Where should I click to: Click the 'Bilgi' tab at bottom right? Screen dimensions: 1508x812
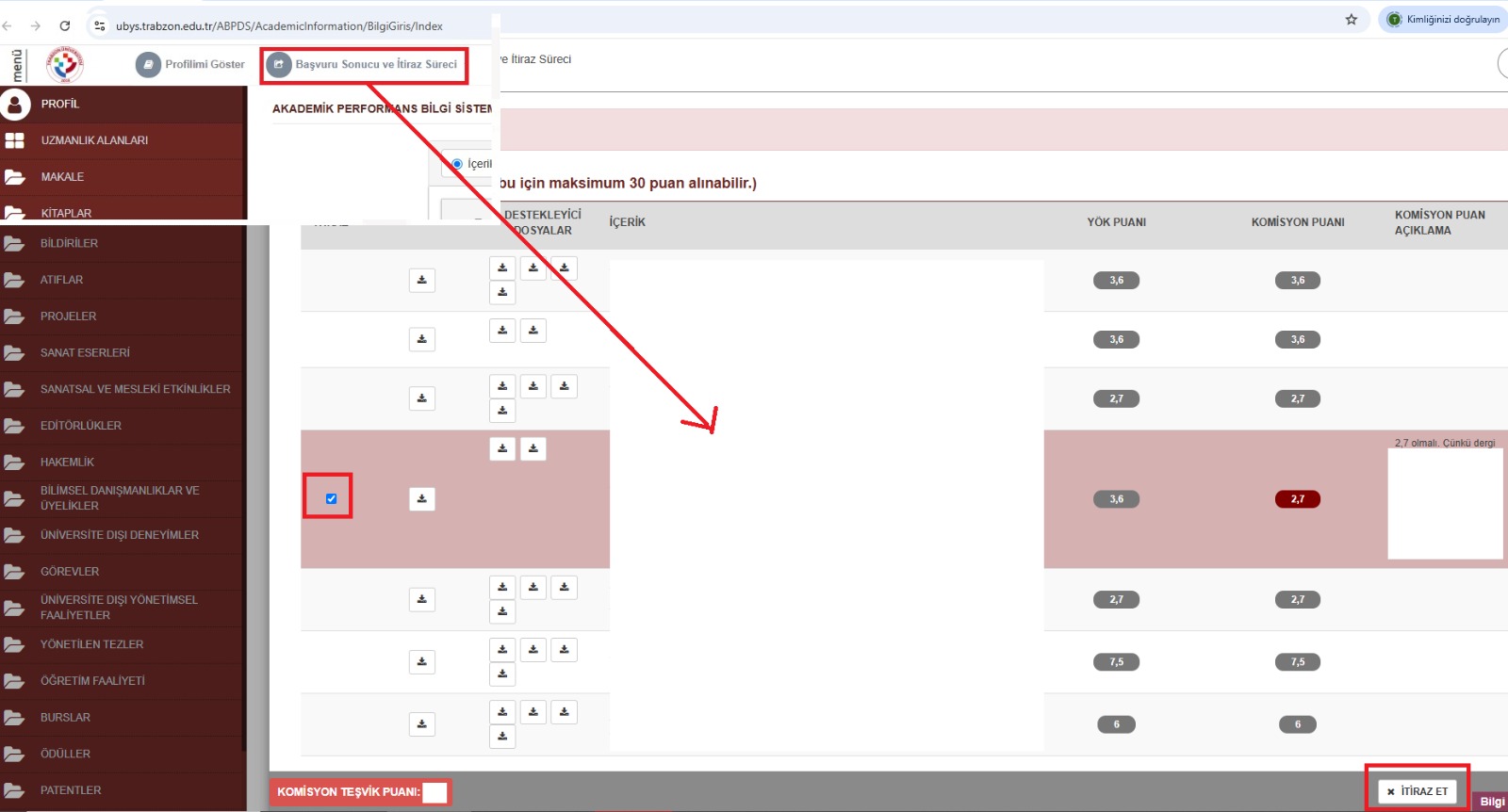click(1491, 802)
